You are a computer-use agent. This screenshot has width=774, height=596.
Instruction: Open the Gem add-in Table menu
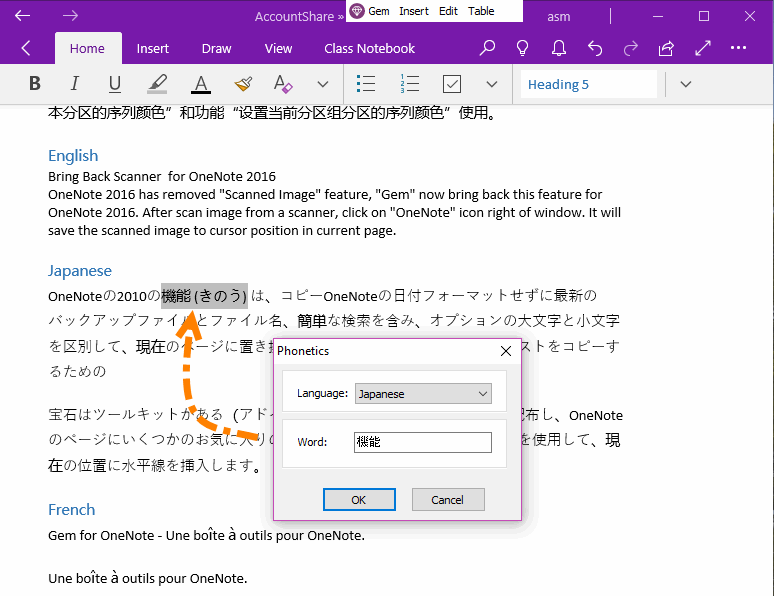click(x=481, y=11)
